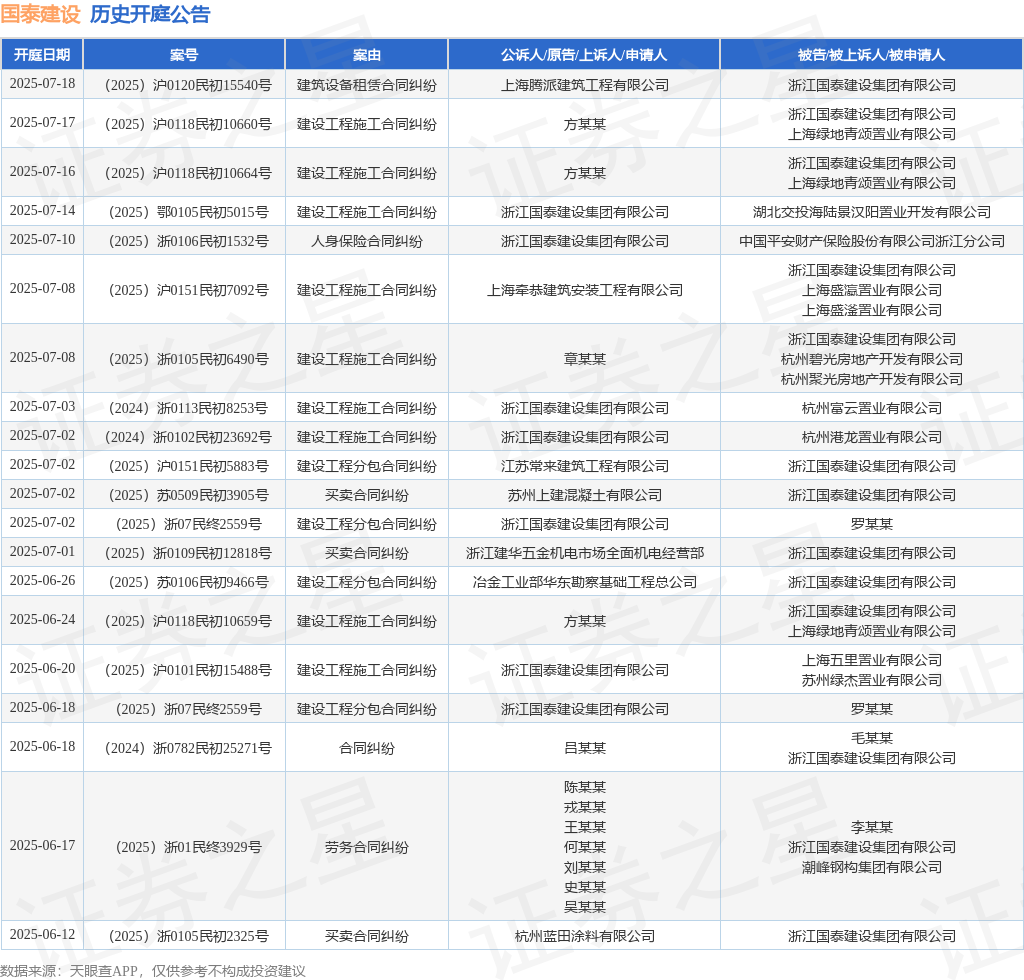This screenshot has width=1024, height=980.
Task: Click plaintiff 吕某某
Action: tap(584, 748)
